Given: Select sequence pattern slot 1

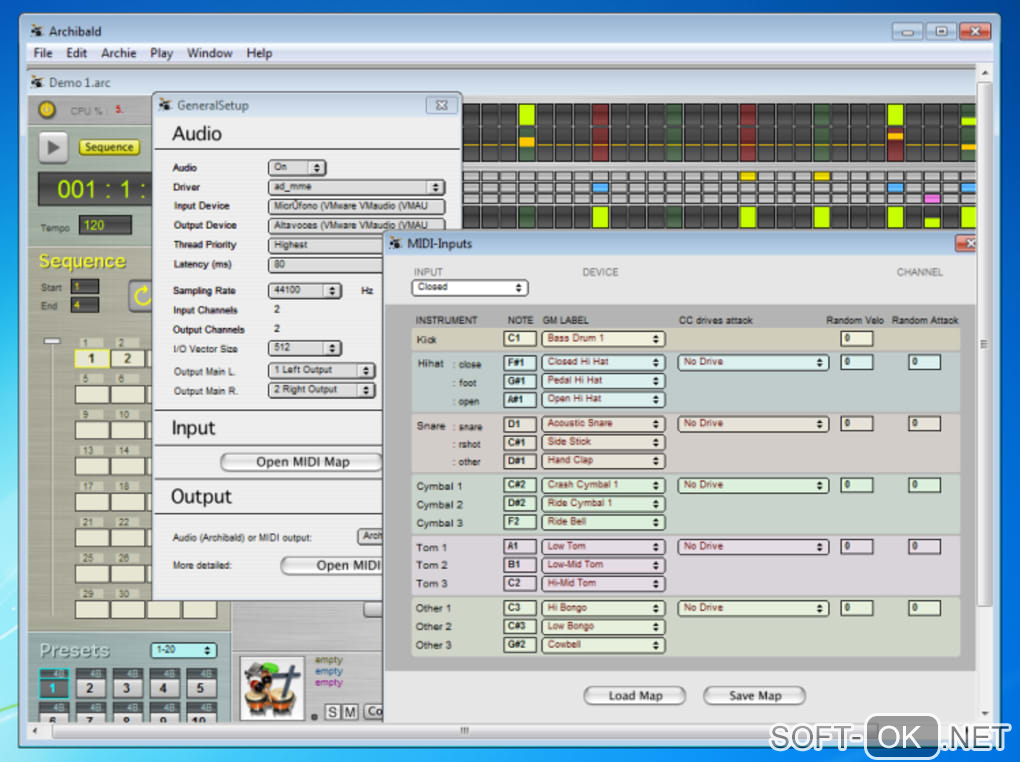Looking at the screenshot, I should click(92, 358).
